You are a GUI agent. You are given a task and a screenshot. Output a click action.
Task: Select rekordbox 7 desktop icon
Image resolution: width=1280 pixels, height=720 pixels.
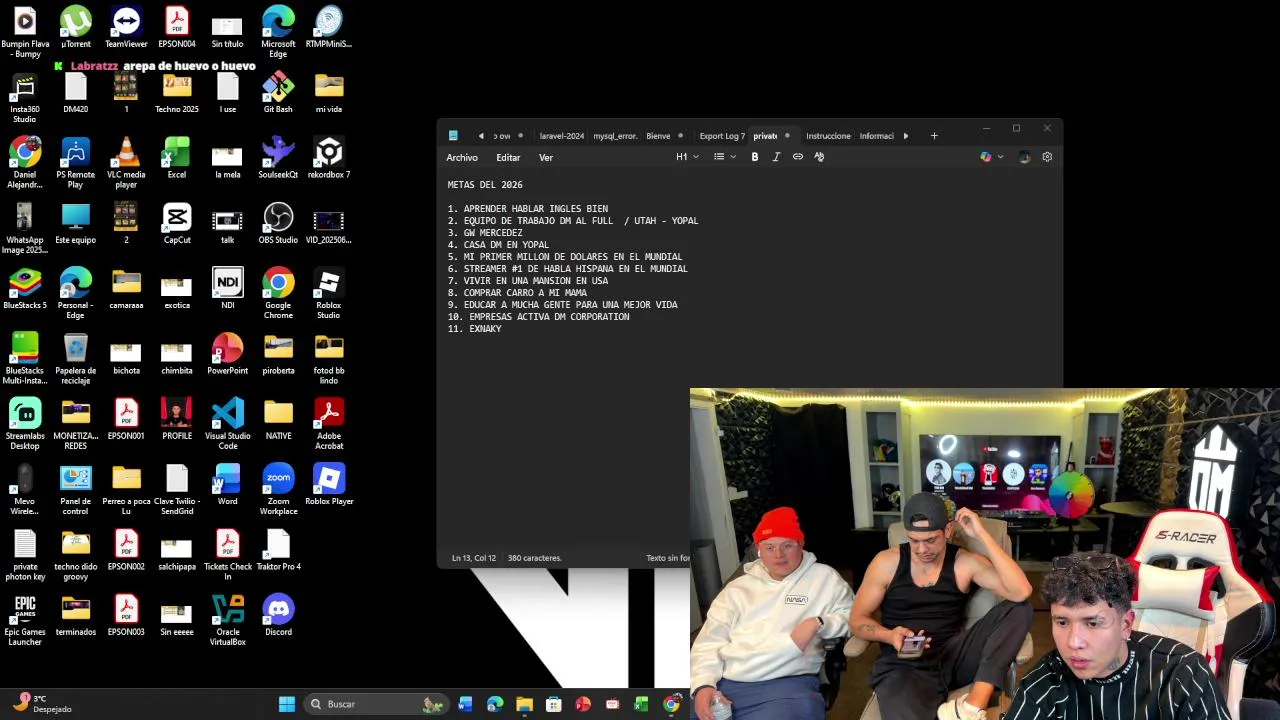point(329,158)
